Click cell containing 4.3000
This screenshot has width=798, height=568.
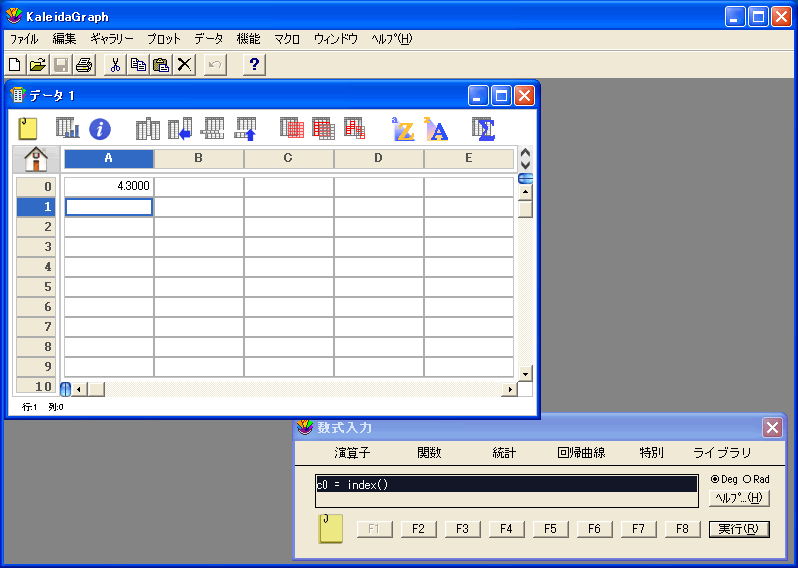pyautogui.click(x=108, y=186)
